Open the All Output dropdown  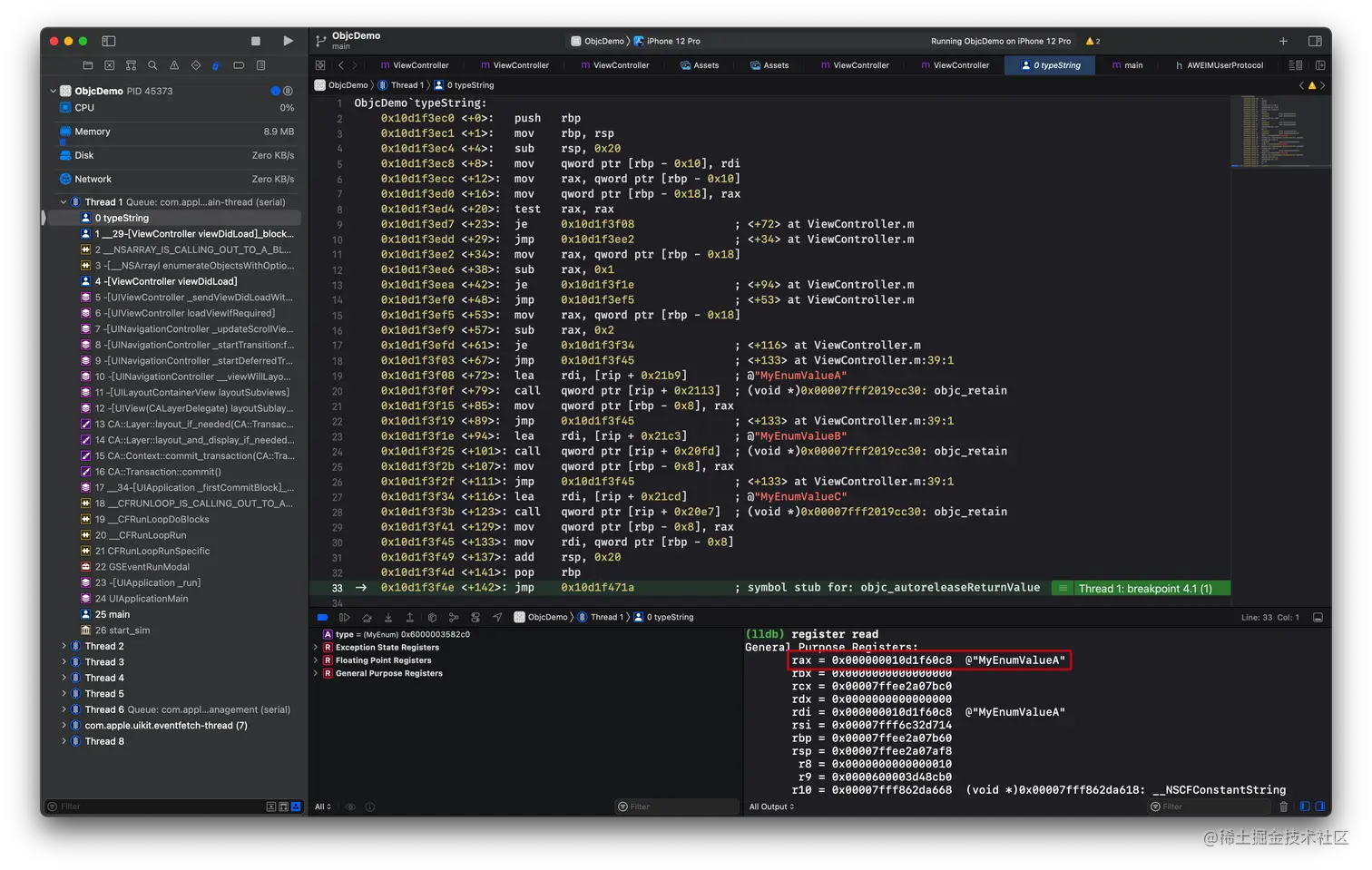tap(771, 806)
